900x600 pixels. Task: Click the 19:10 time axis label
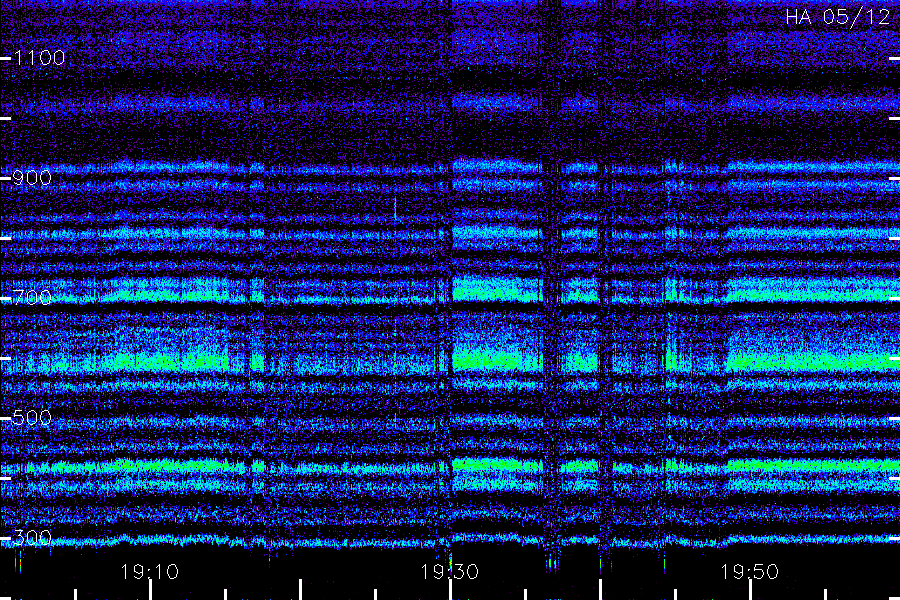[150, 572]
